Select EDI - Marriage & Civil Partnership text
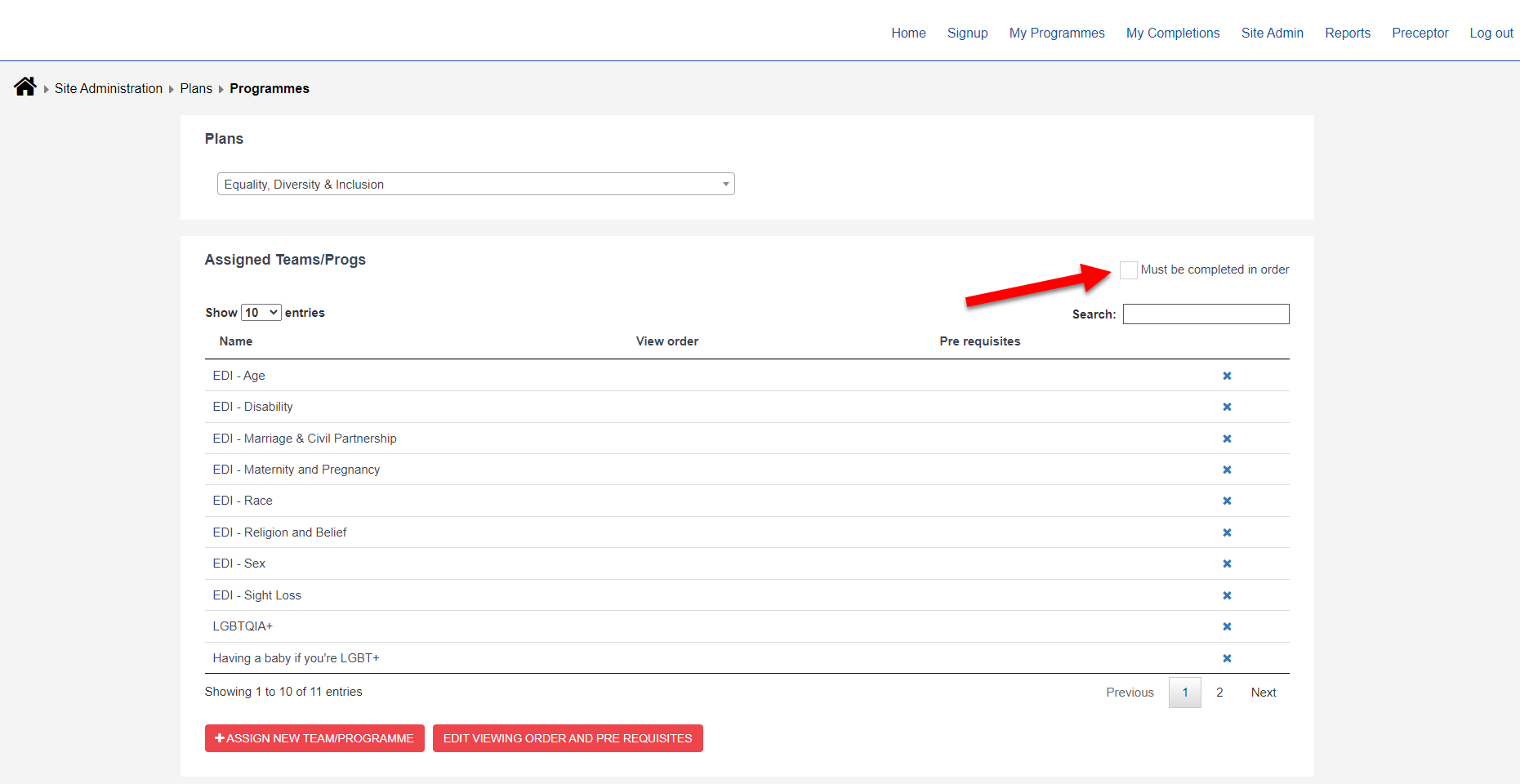1520x784 pixels. pos(305,439)
